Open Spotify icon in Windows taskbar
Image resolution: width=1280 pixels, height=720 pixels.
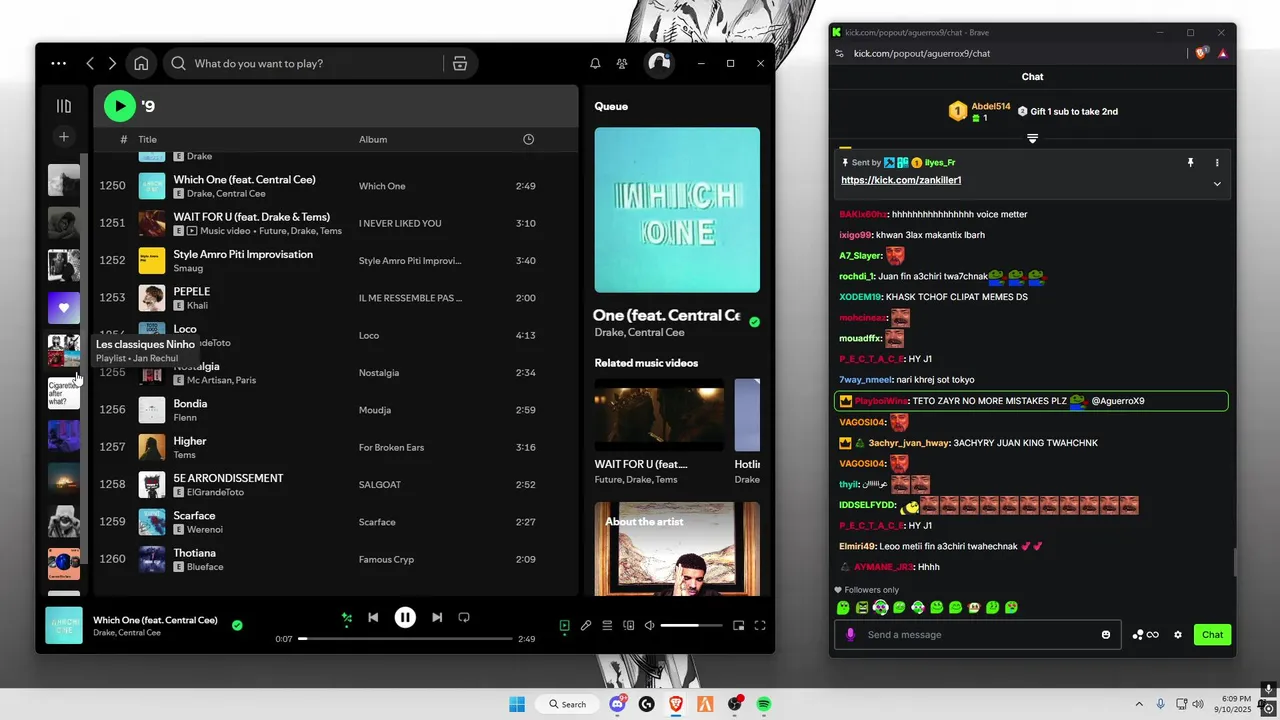click(x=764, y=704)
